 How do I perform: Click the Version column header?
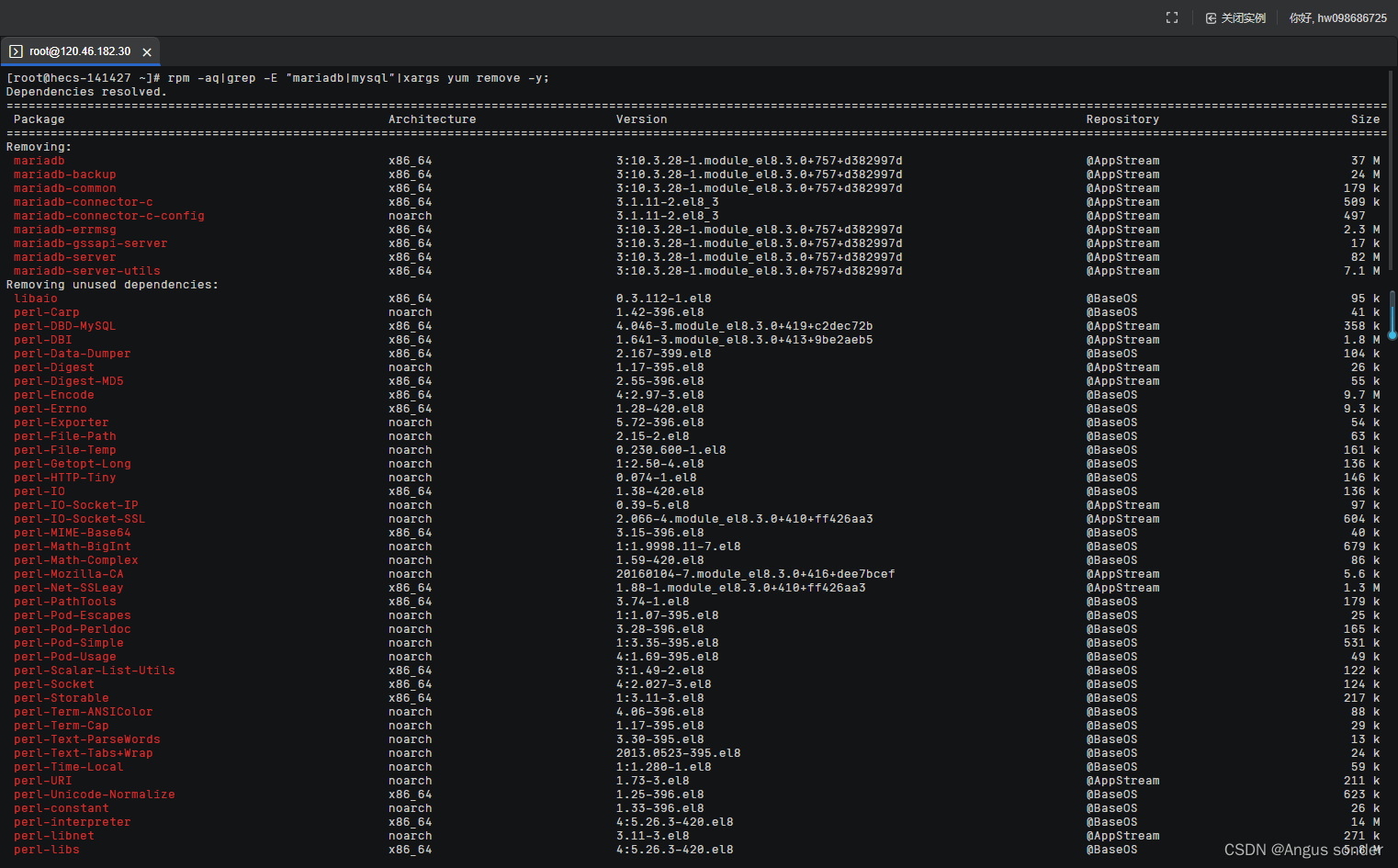641,118
